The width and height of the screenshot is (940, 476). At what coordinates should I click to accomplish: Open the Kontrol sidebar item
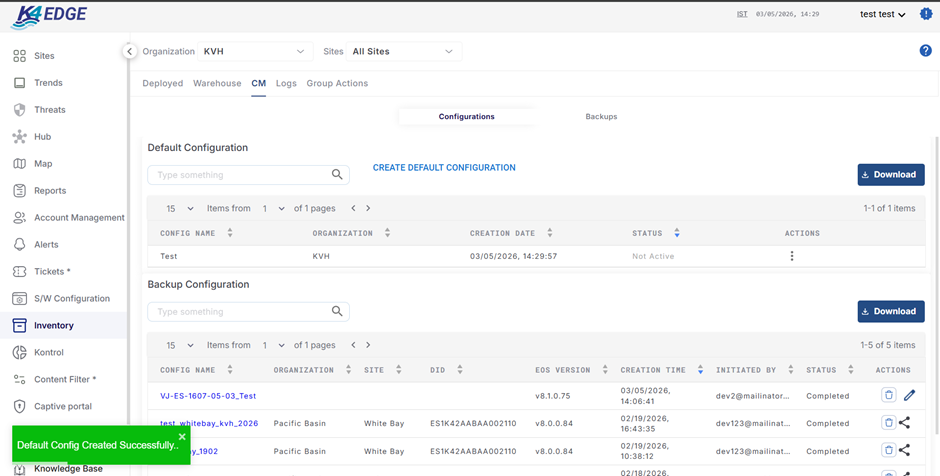click(49, 353)
